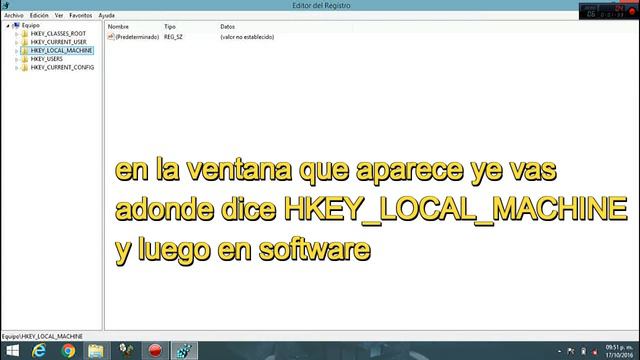Open the Edición menu
Viewport: 640px width, 360px height.
coord(39,15)
